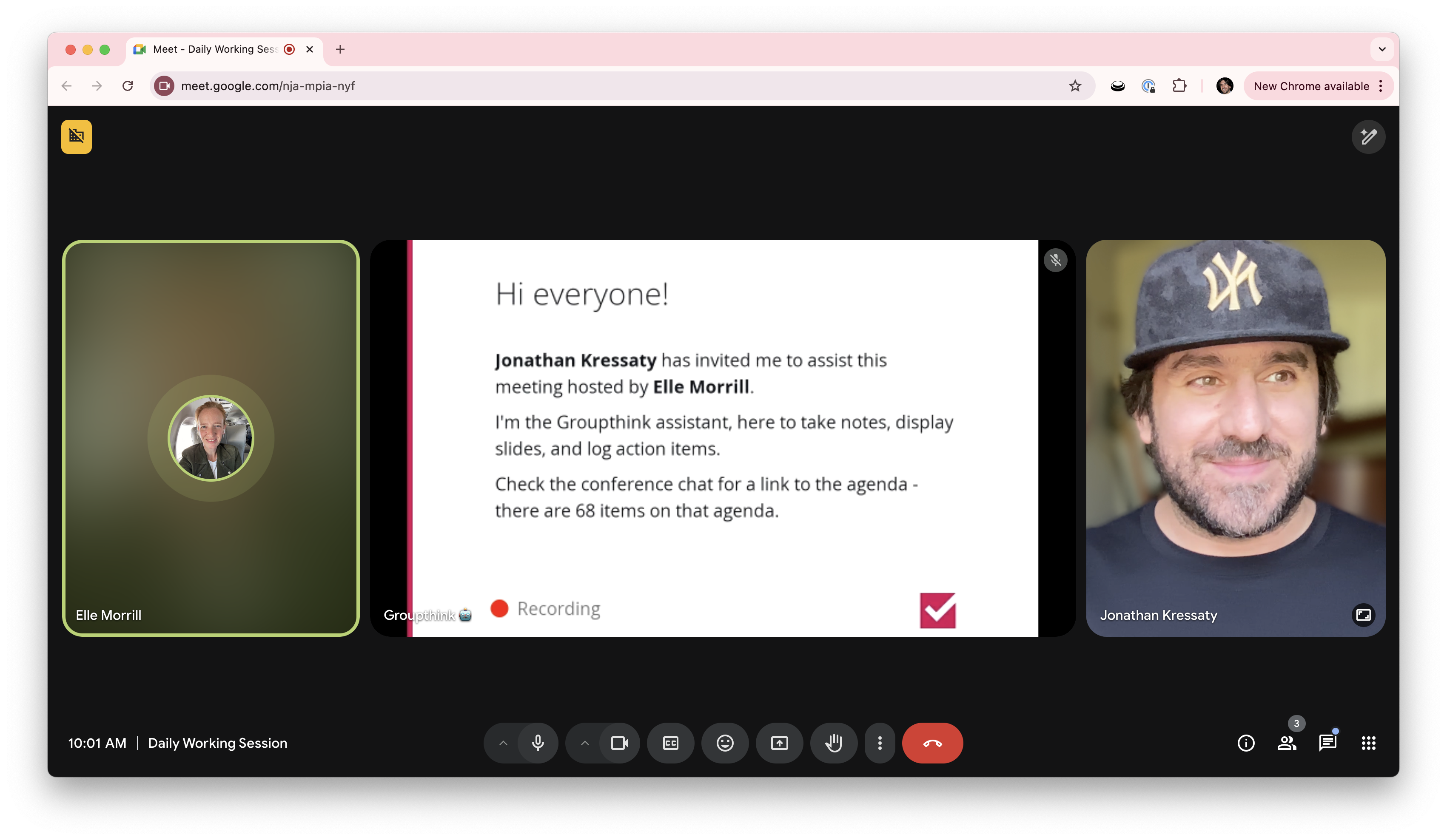
Task: Select the Groupthink presentation slide tile
Action: coord(723,438)
